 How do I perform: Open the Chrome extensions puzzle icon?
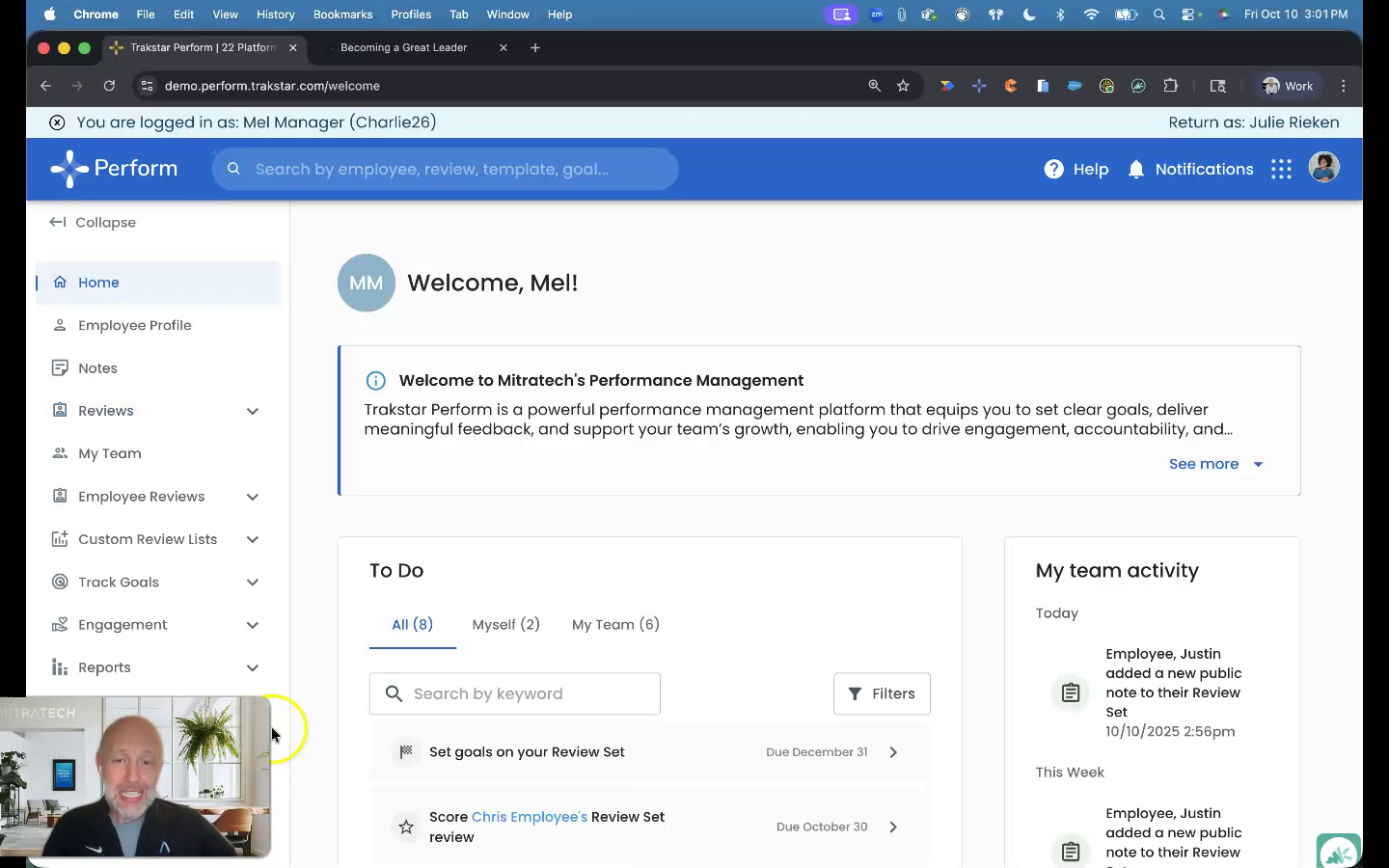(x=1171, y=86)
